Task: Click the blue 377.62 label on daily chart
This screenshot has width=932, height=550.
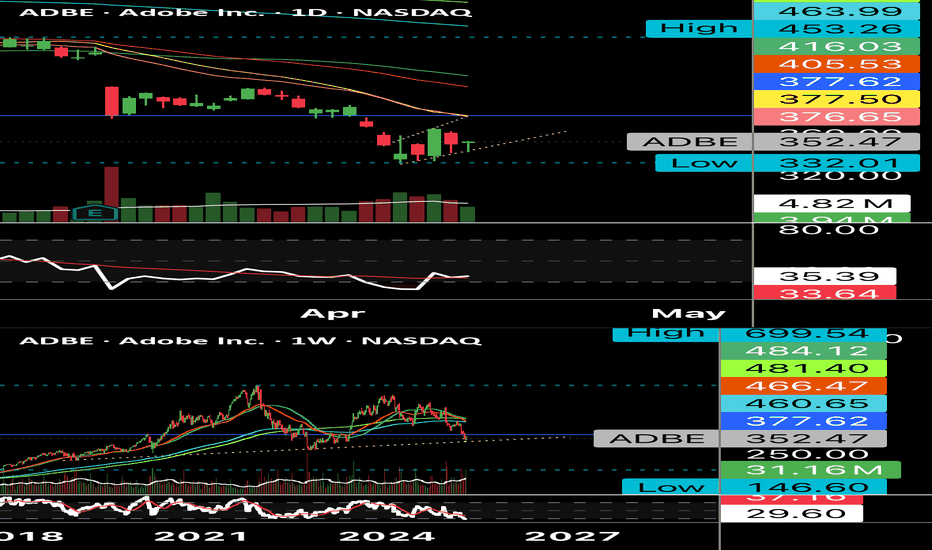Action: 836,81
